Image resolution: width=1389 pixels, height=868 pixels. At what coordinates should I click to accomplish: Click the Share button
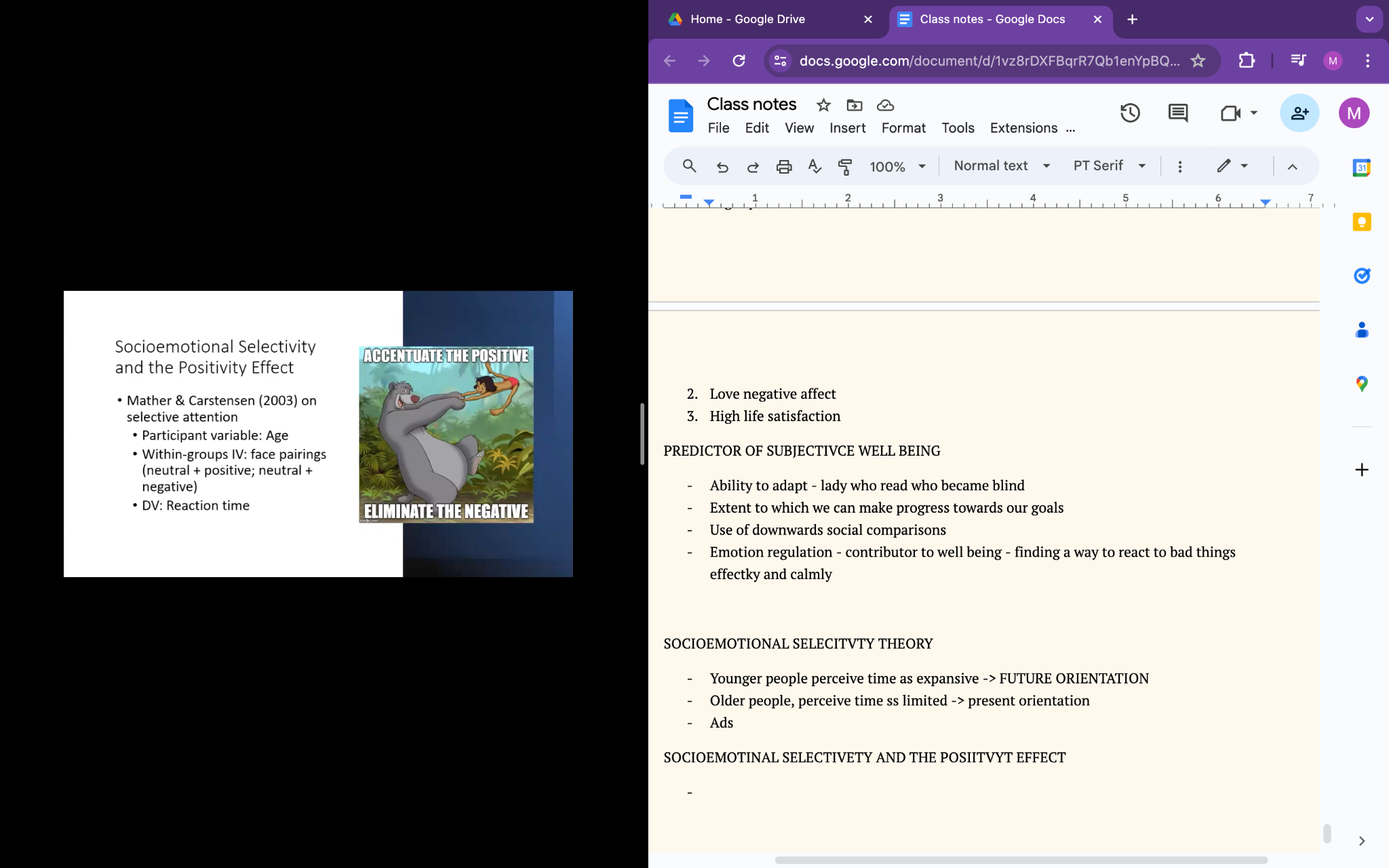pos(1299,113)
